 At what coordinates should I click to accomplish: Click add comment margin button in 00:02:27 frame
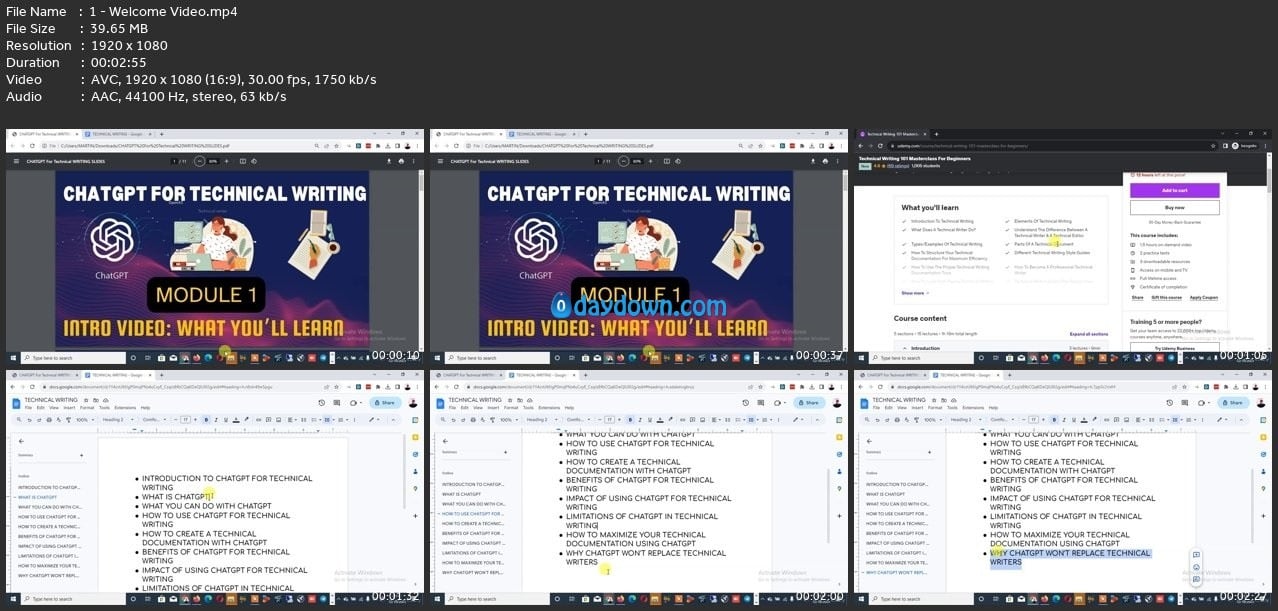[x=1195, y=554]
